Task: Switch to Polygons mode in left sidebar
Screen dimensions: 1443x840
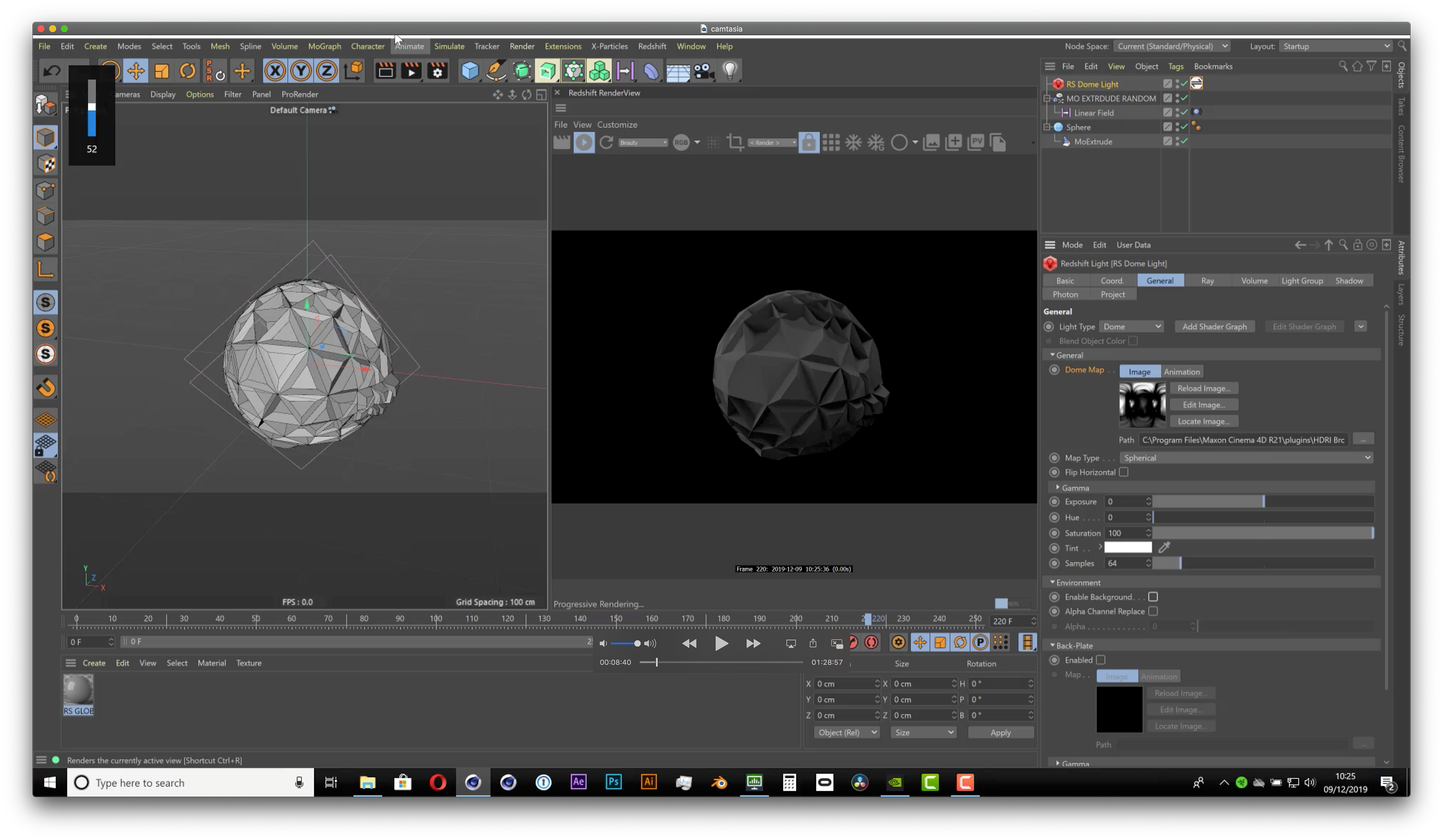Action: 46,242
